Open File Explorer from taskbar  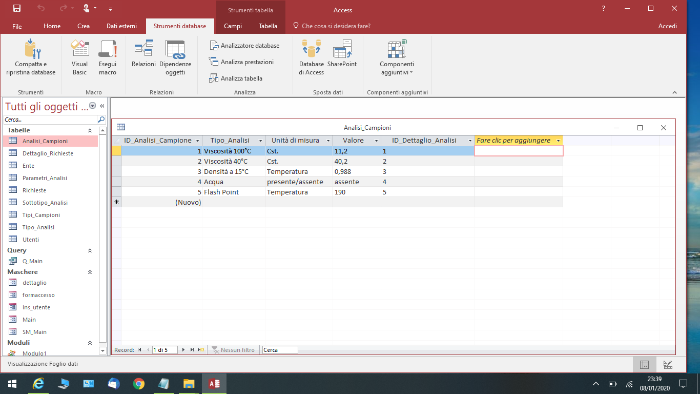[x=189, y=384]
